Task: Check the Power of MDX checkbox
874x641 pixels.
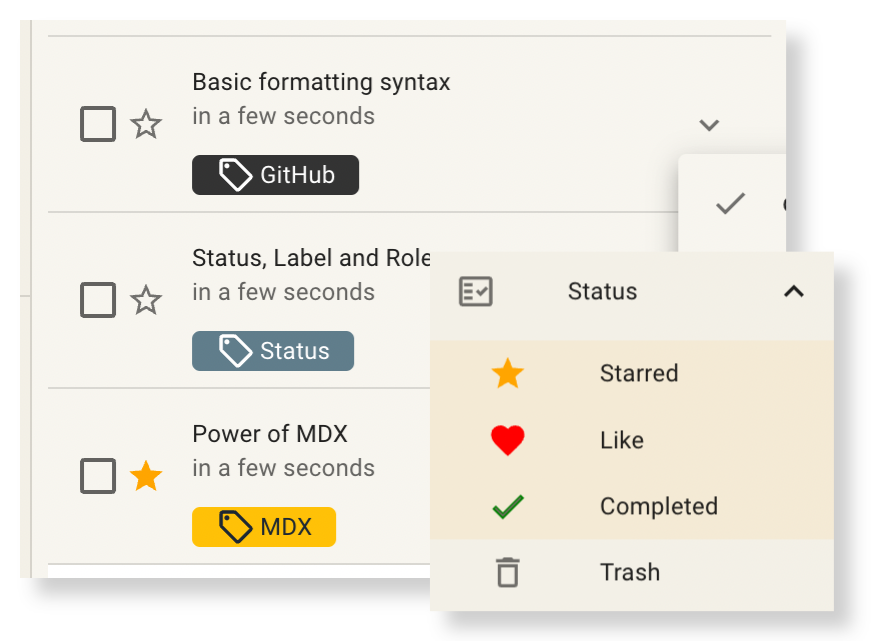Action: (98, 476)
